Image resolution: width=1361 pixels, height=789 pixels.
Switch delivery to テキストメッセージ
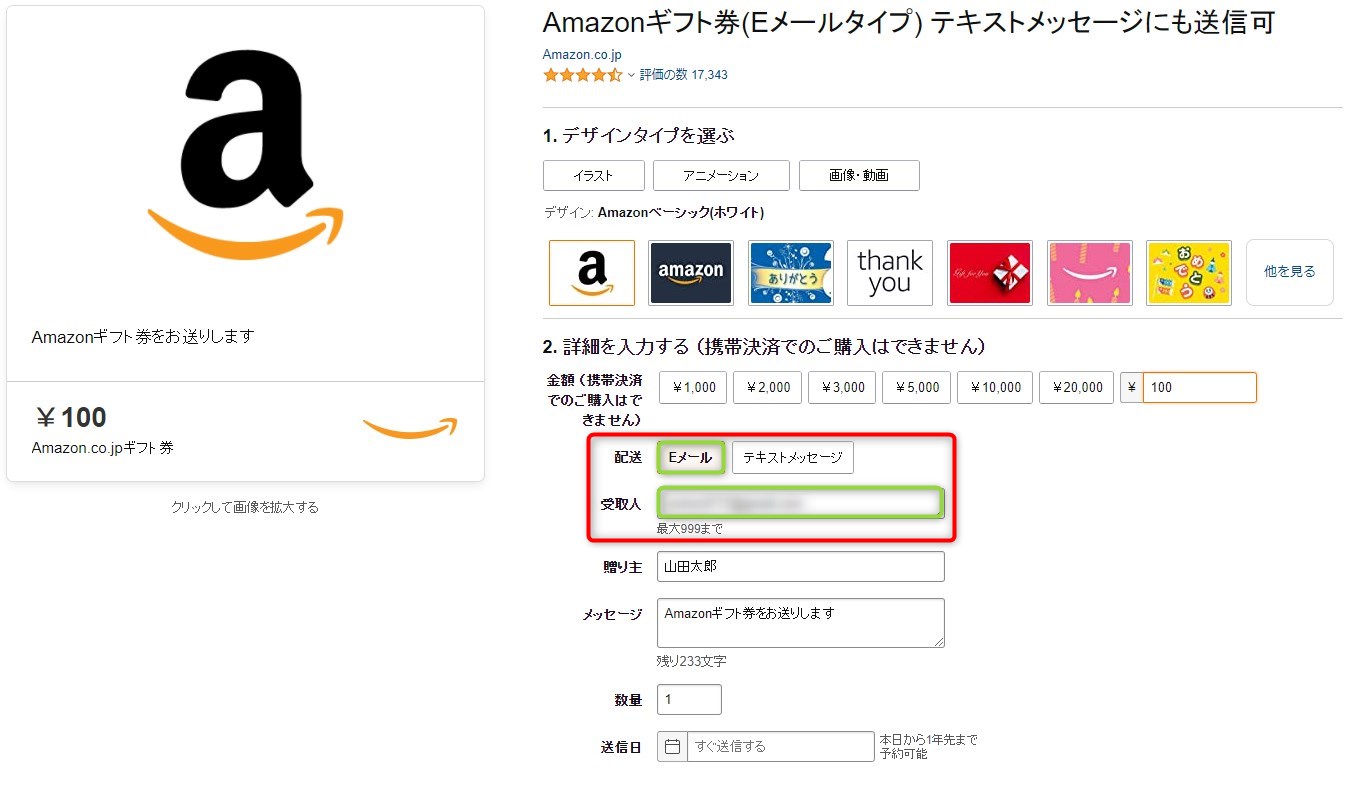coord(792,457)
